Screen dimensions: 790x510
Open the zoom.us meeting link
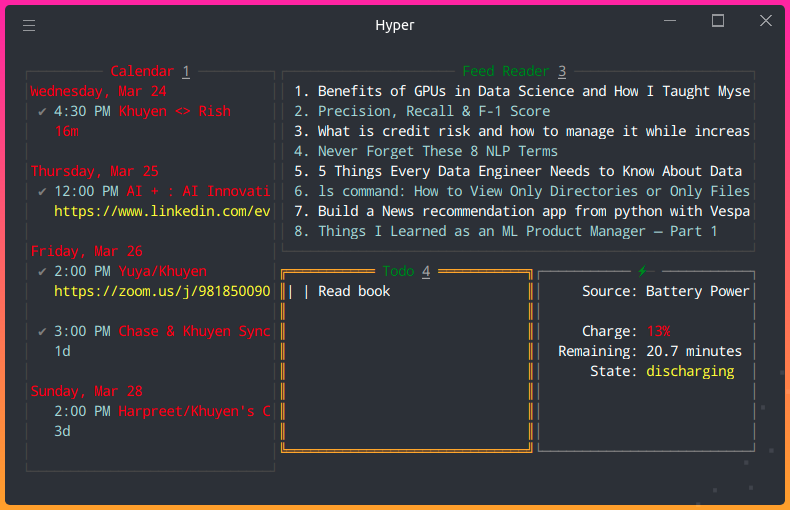click(162, 291)
